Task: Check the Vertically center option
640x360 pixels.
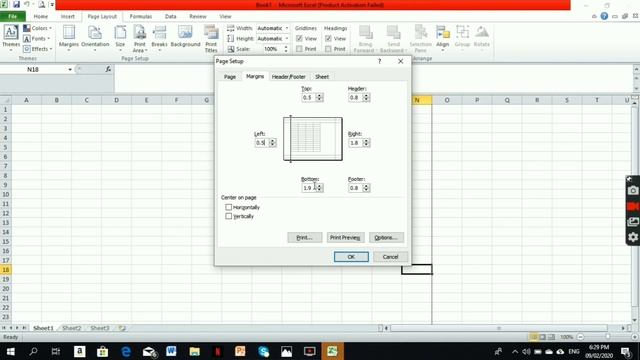Action: [229, 216]
